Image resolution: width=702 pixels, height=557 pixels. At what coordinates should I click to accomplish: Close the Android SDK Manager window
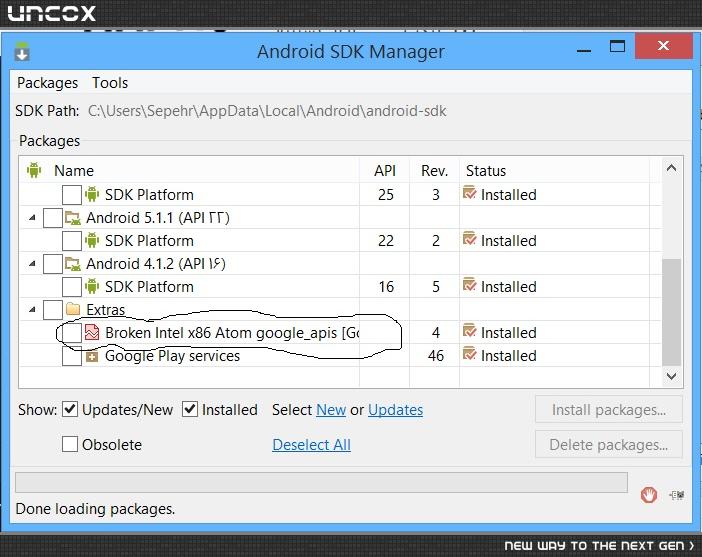pos(663,46)
